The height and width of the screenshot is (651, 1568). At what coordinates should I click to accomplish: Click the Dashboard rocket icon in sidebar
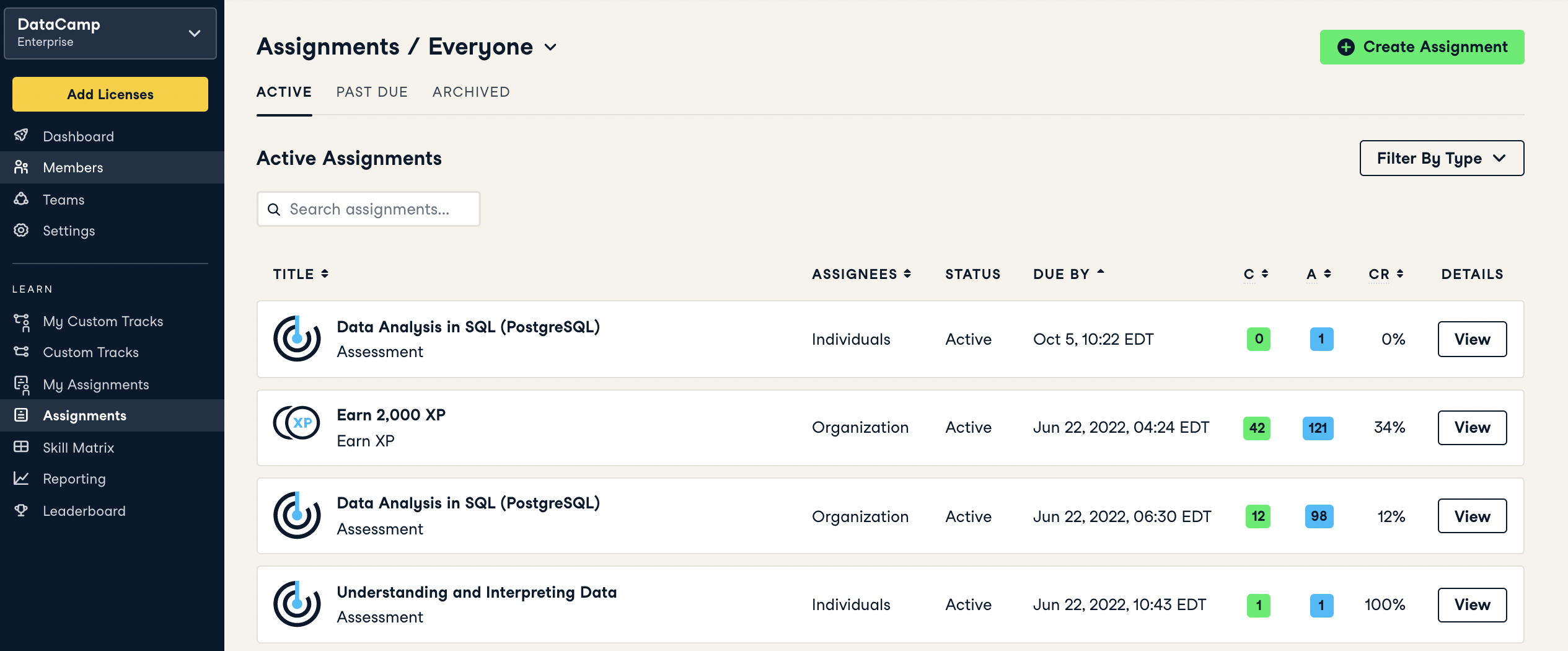(x=21, y=136)
